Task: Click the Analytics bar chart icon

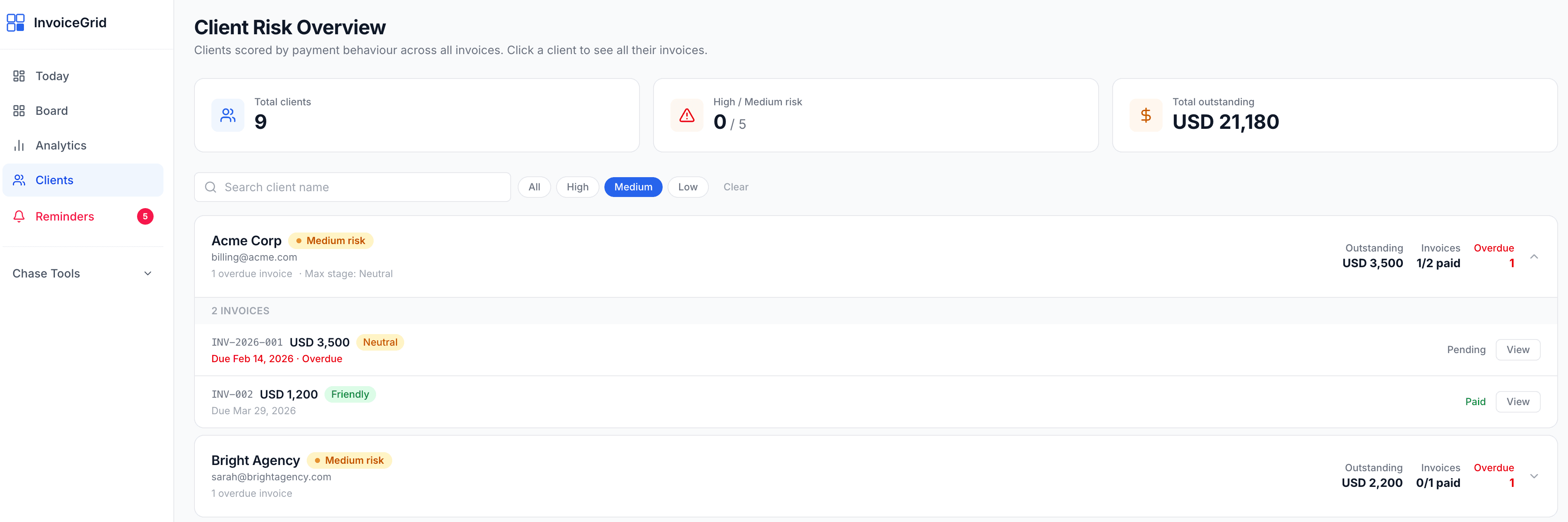Action: coord(19,146)
